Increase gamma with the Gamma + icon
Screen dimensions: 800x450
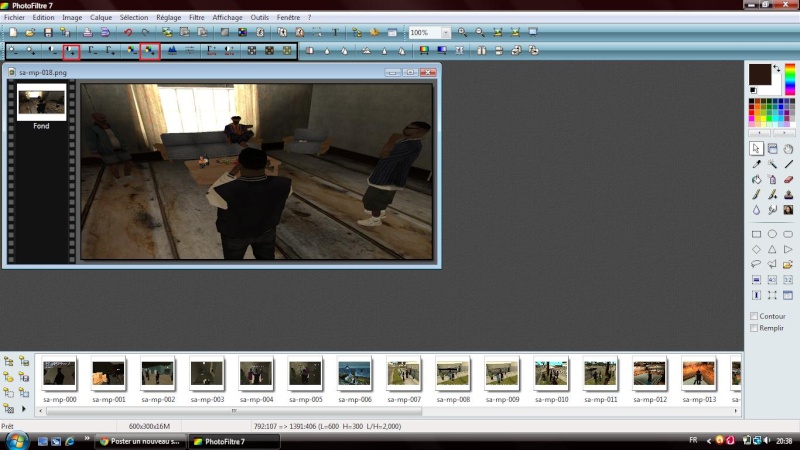click(110, 51)
